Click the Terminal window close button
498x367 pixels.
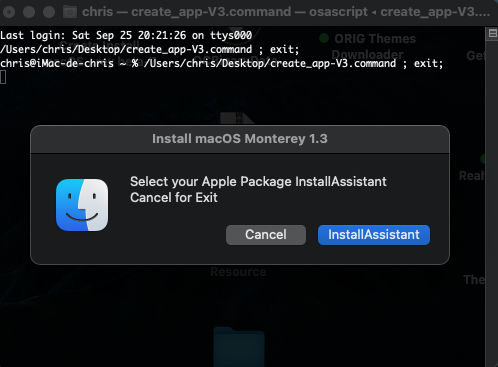tap(9, 12)
